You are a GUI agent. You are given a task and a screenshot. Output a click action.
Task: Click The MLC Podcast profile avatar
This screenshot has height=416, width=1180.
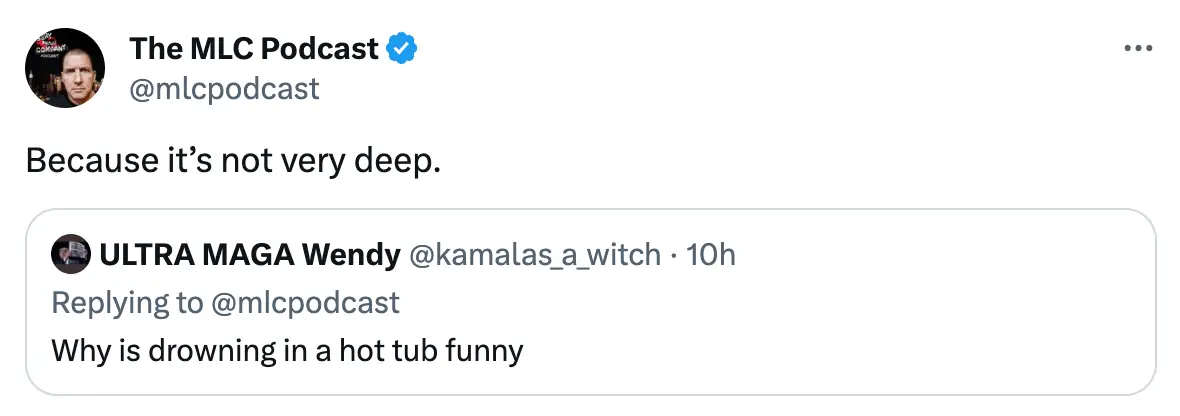coord(65,68)
